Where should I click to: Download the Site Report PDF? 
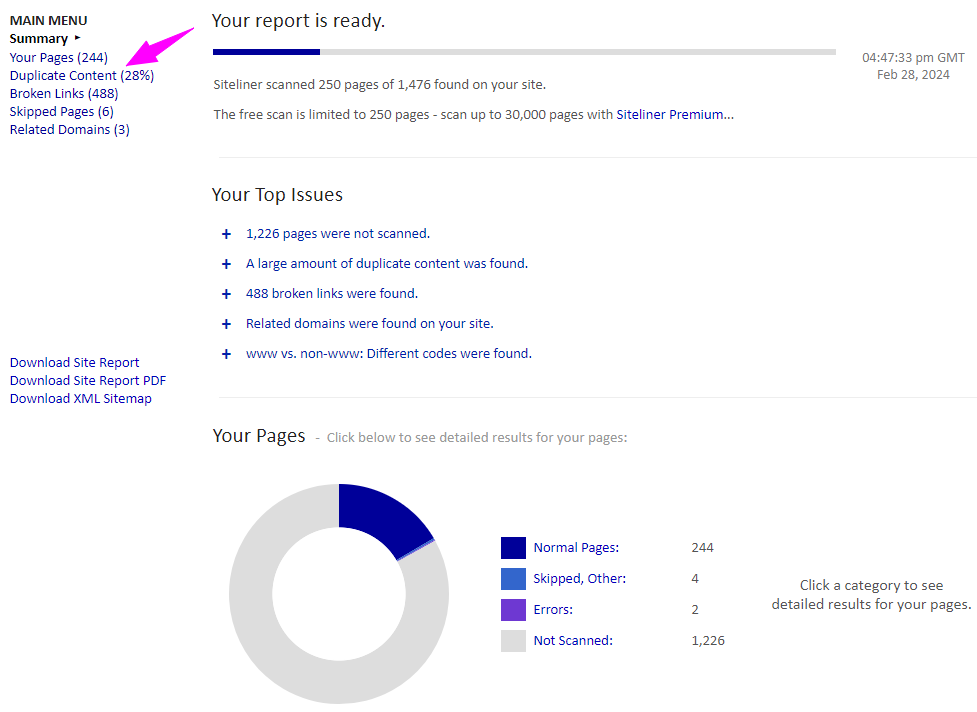[88, 381]
